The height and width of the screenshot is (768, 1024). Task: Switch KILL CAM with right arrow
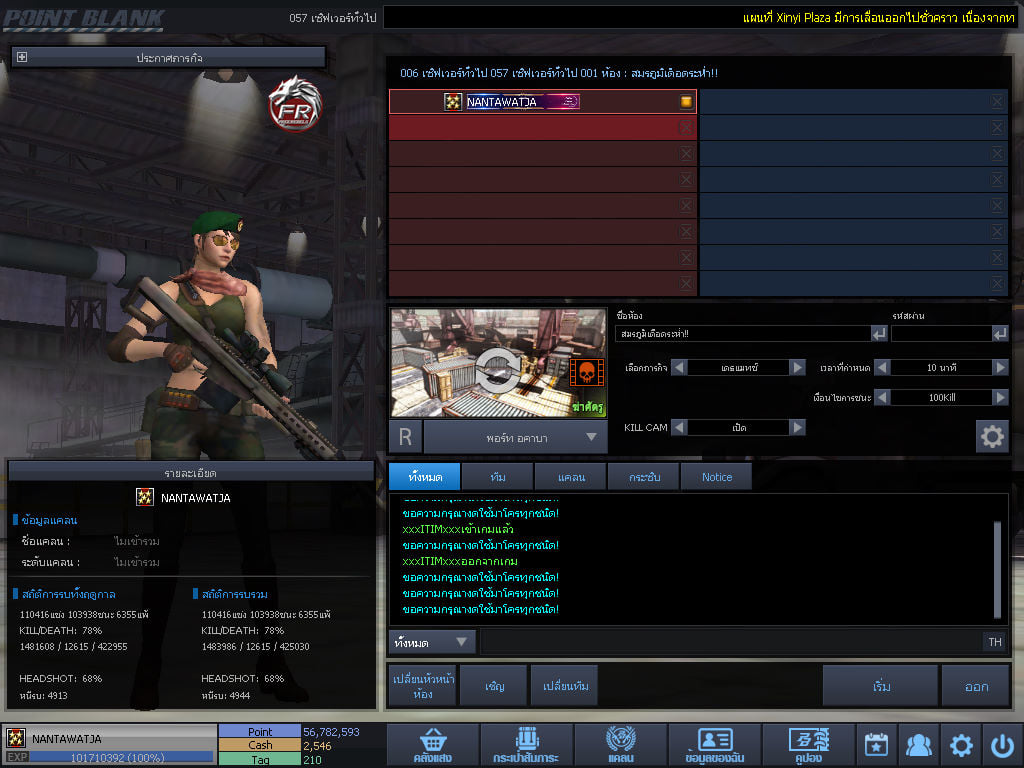click(797, 427)
